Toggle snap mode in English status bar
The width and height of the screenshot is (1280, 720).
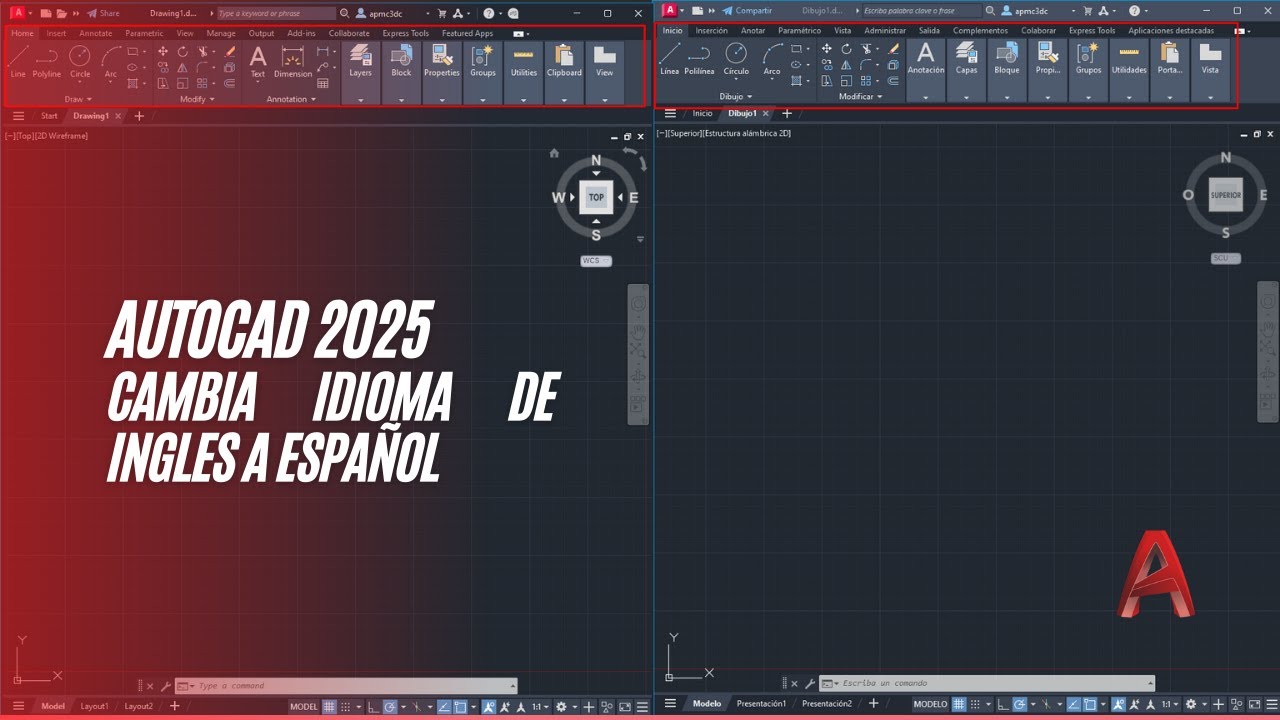click(x=345, y=706)
